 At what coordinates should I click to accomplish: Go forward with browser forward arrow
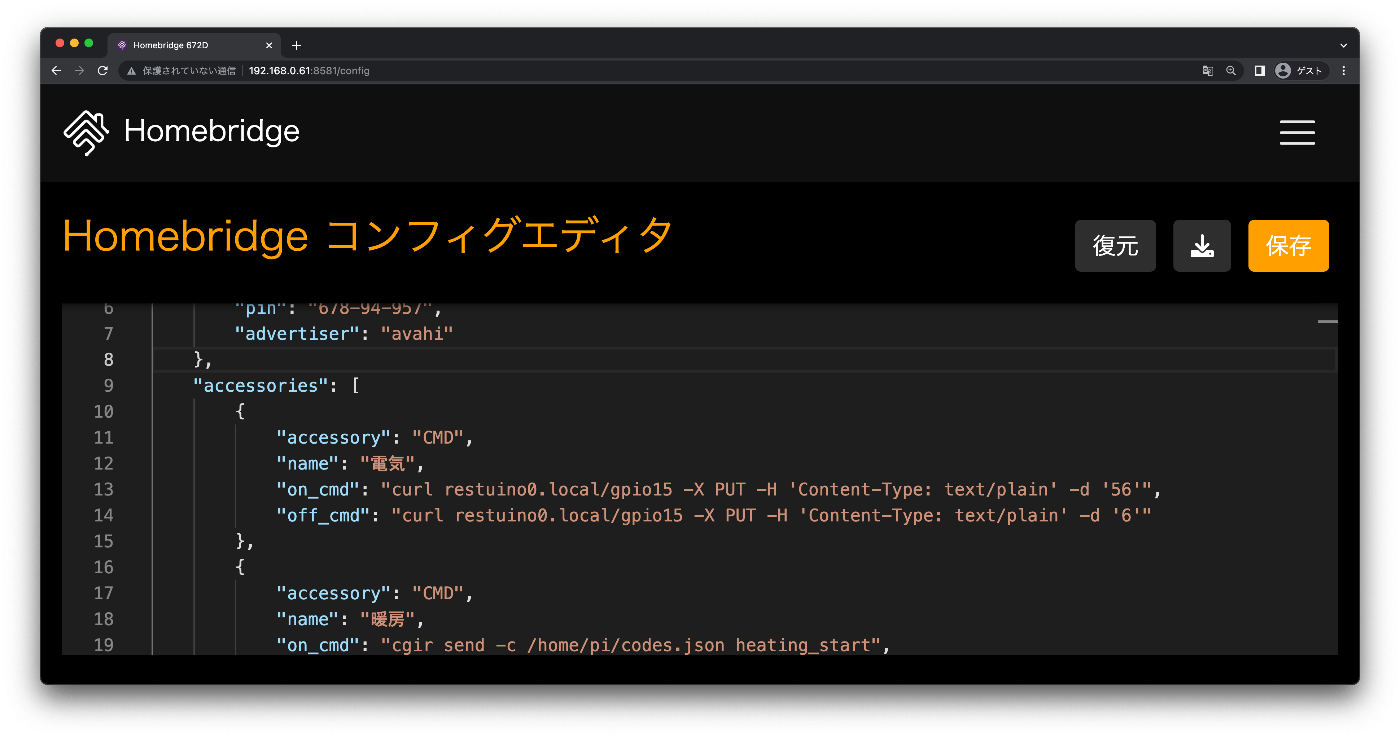pyautogui.click(x=79, y=71)
